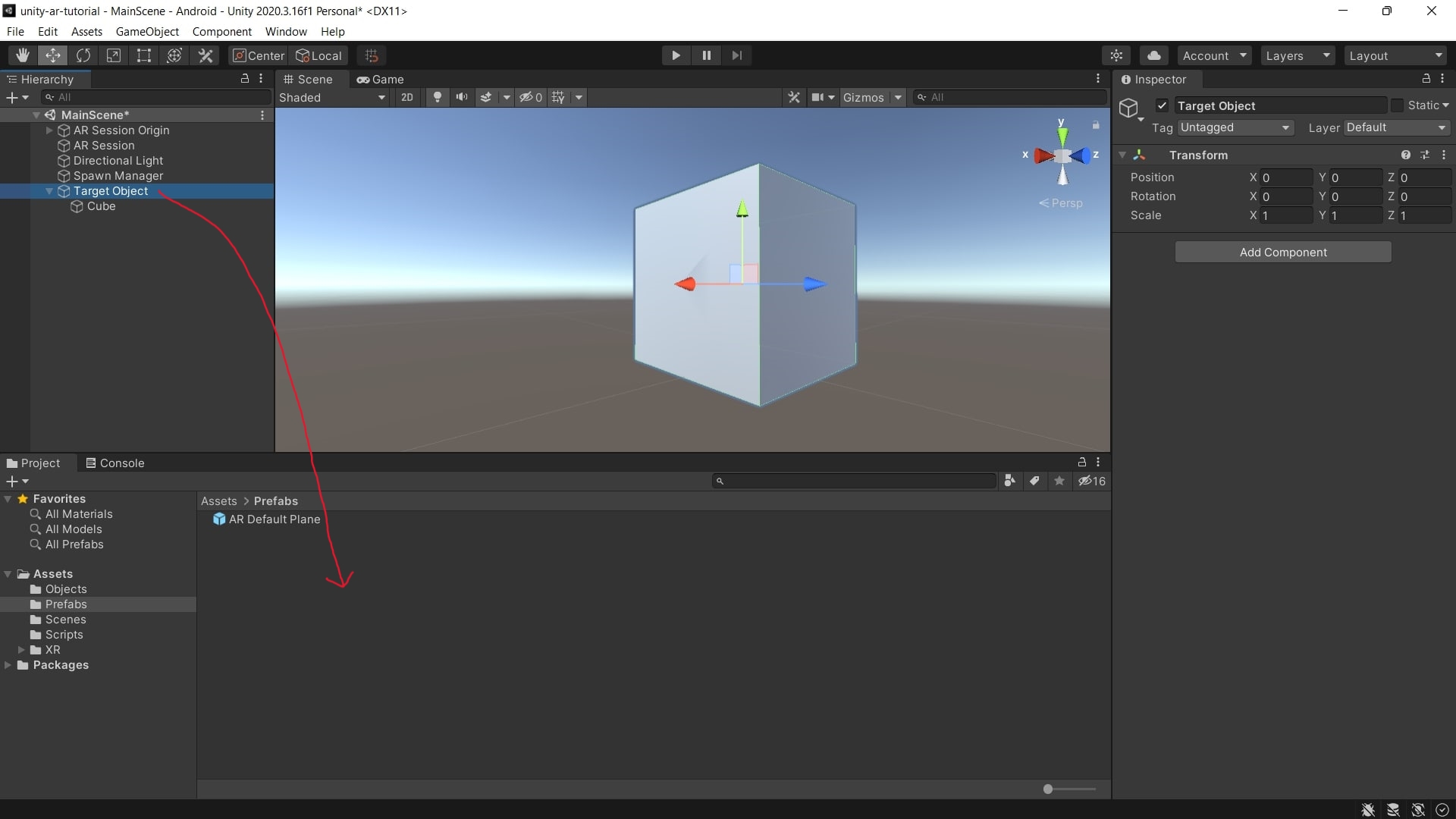
Task: Click Assets breadcrumb link
Action: [x=218, y=501]
